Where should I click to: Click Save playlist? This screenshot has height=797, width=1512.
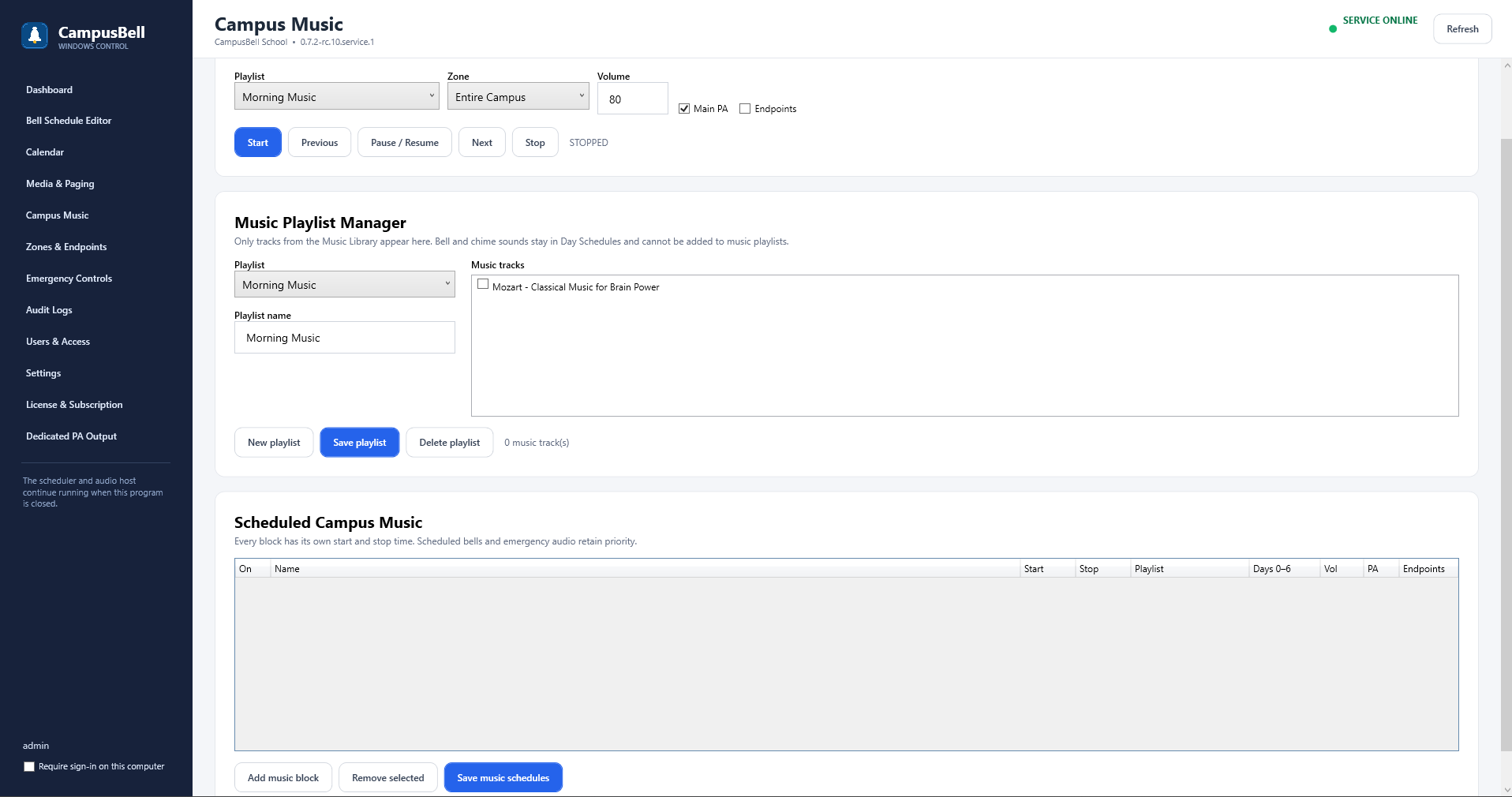coord(360,443)
